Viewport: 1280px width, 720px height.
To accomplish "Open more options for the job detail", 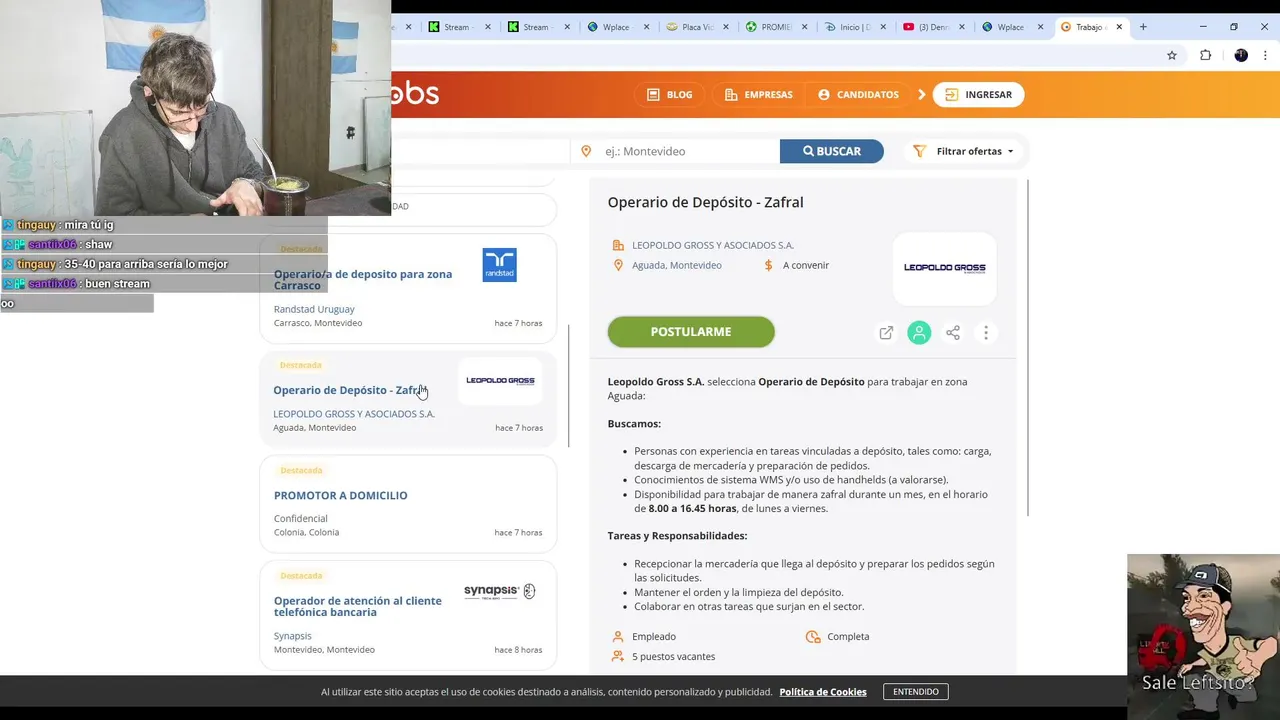I will 986,333.
